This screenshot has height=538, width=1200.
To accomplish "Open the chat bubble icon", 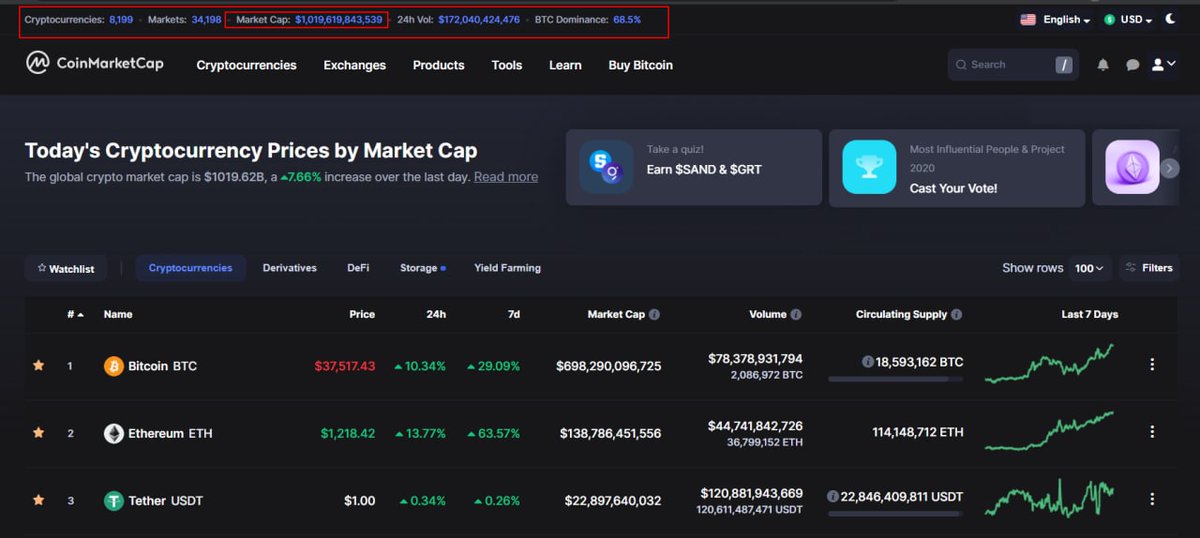I will click(x=1132, y=65).
